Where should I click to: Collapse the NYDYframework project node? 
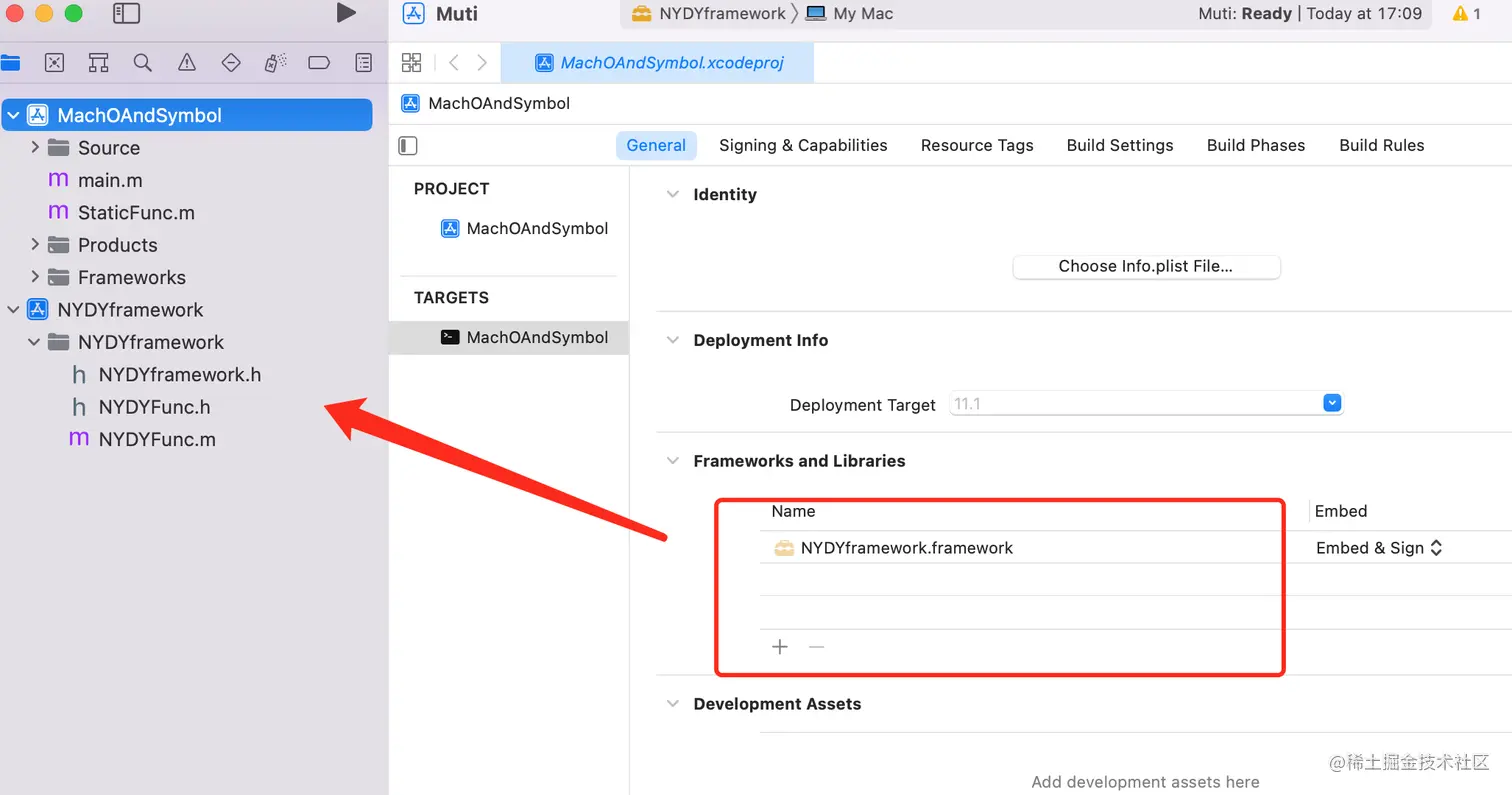(x=13, y=310)
